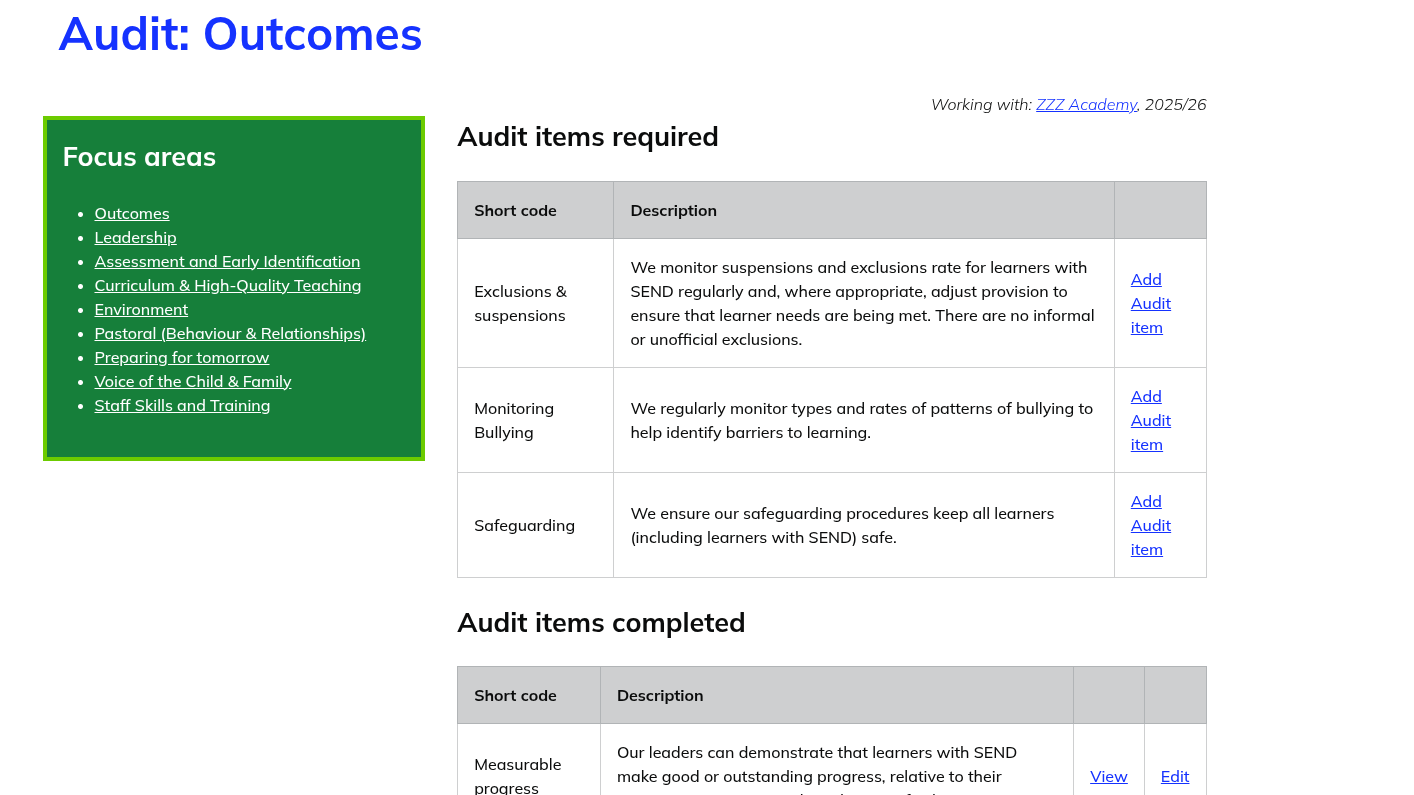Select Curriculum & High-Quality Teaching link
The image size is (1414, 795).
click(228, 285)
